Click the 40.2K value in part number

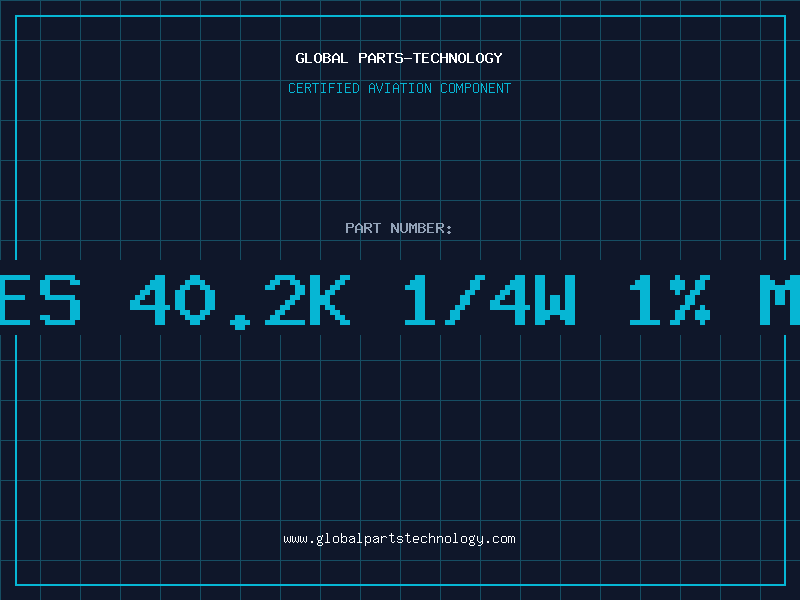point(240,301)
